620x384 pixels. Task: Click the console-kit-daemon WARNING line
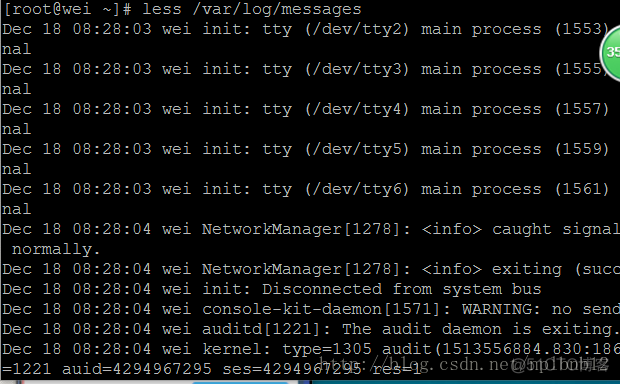[311, 309]
